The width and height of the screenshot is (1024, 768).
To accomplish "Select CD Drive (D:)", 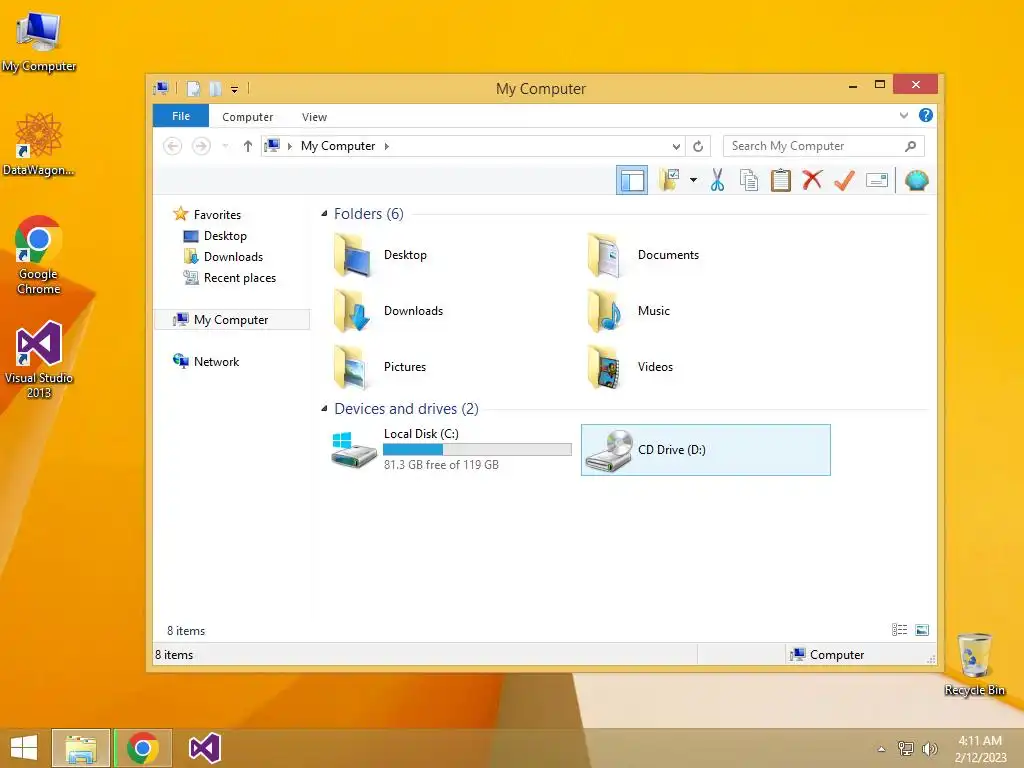I will click(705, 450).
